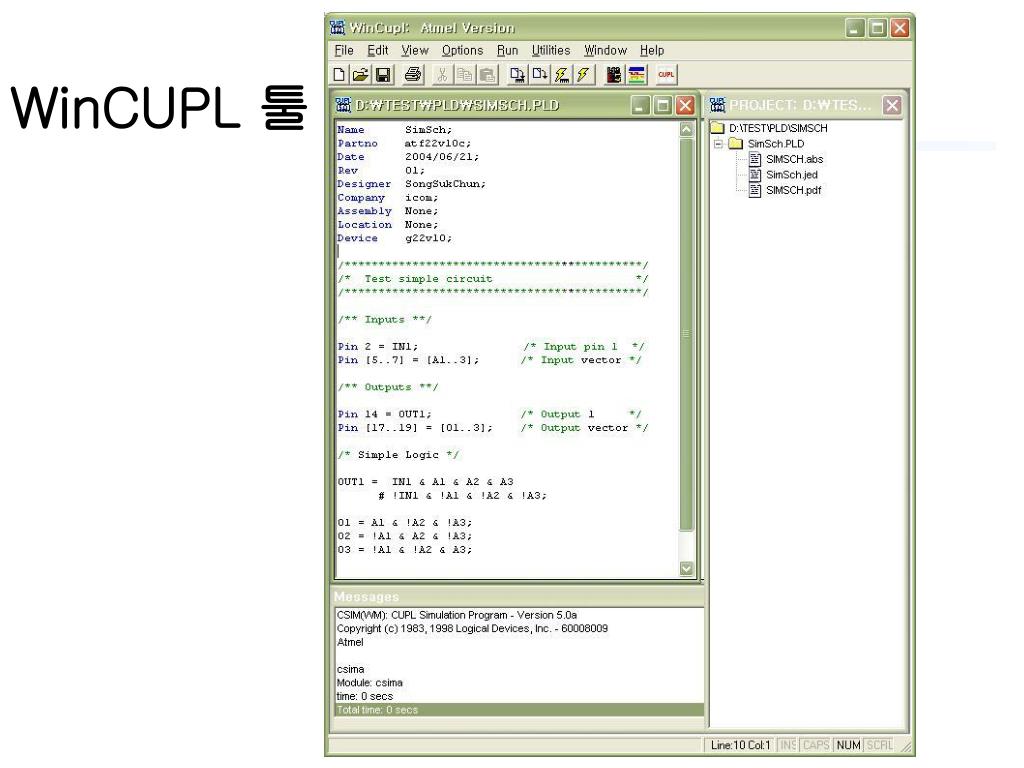This screenshot has width=1024, height=768.
Task: Open the Run menu
Action: [507, 50]
